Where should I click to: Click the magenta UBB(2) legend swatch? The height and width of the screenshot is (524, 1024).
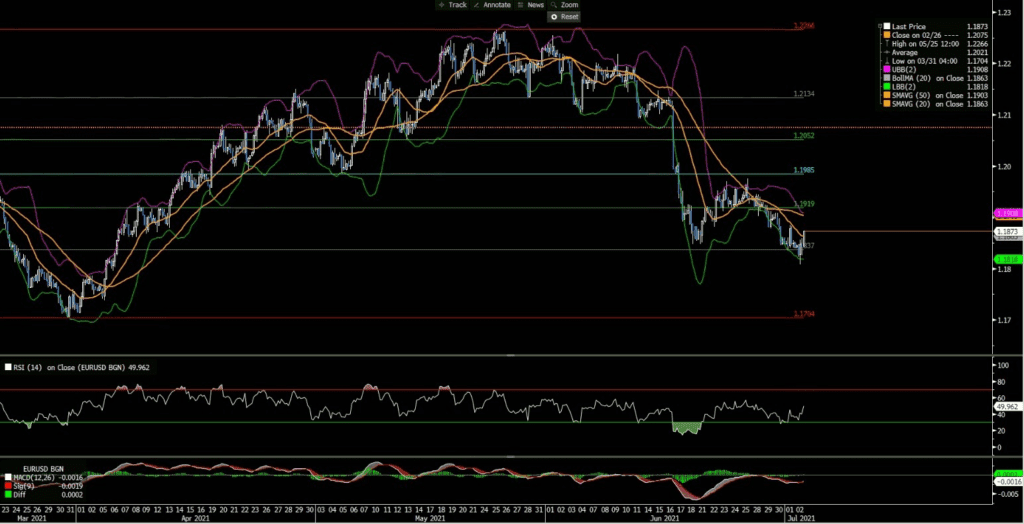pos(887,69)
